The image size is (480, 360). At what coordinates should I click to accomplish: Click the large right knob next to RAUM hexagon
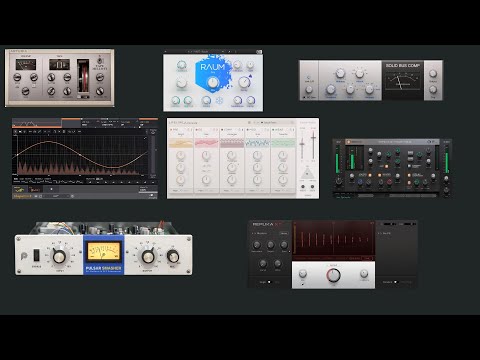click(x=244, y=82)
